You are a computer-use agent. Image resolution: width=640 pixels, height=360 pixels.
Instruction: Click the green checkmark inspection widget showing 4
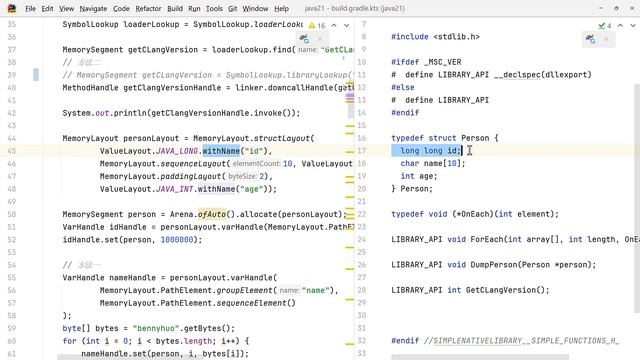pyautogui.click(x=605, y=25)
